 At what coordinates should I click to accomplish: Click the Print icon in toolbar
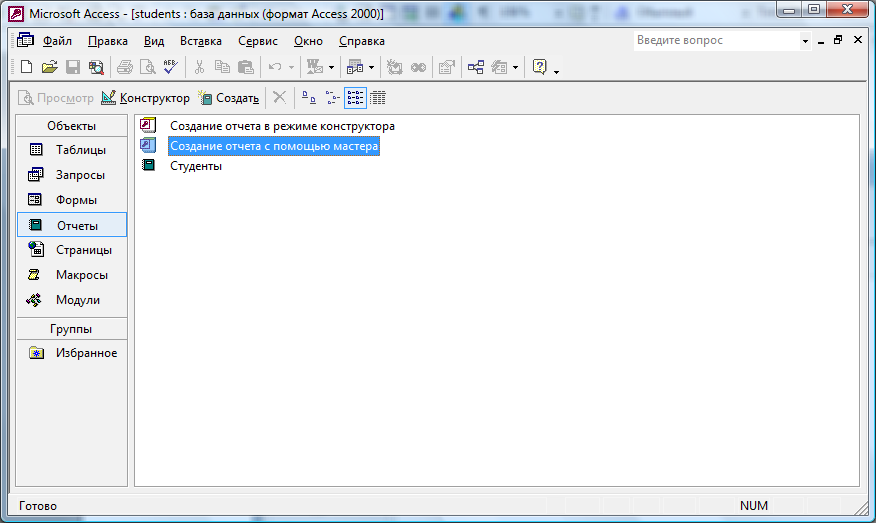coord(125,67)
